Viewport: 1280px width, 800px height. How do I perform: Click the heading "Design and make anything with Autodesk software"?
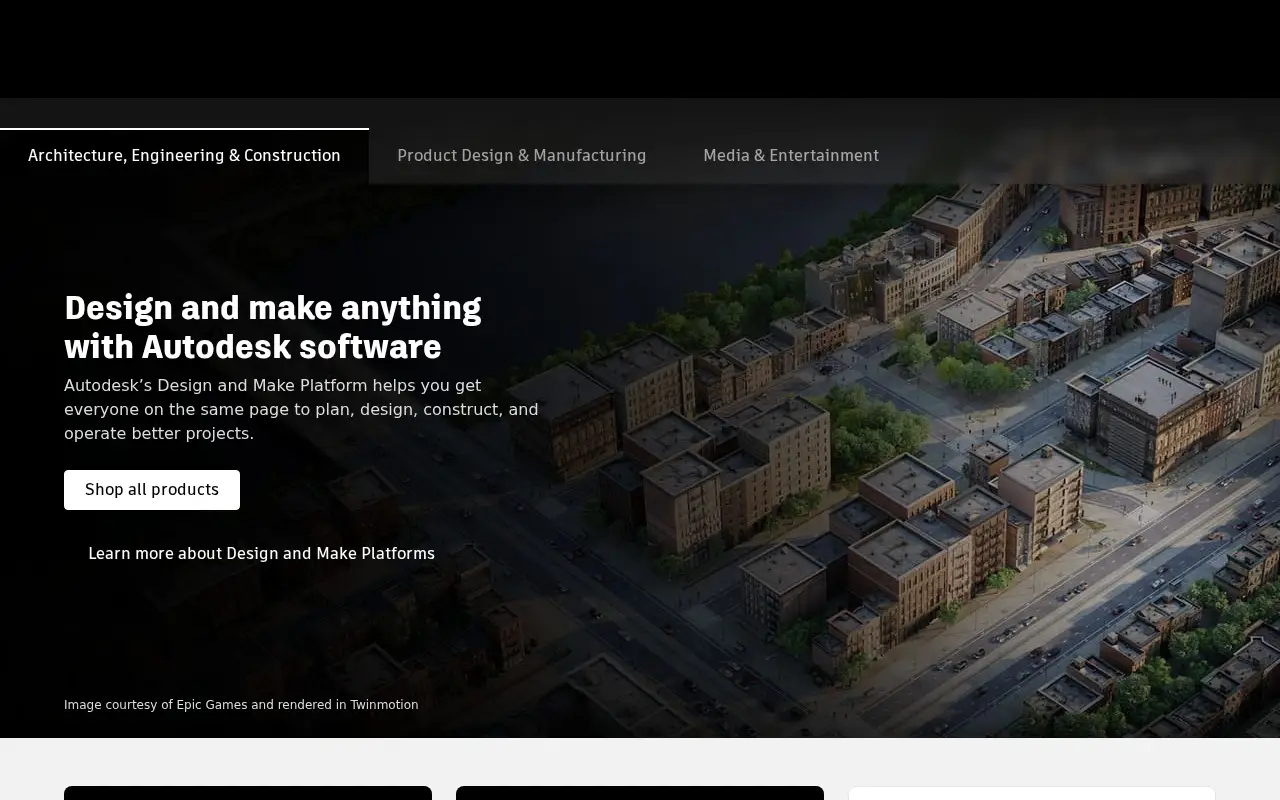[x=273, y=327]
